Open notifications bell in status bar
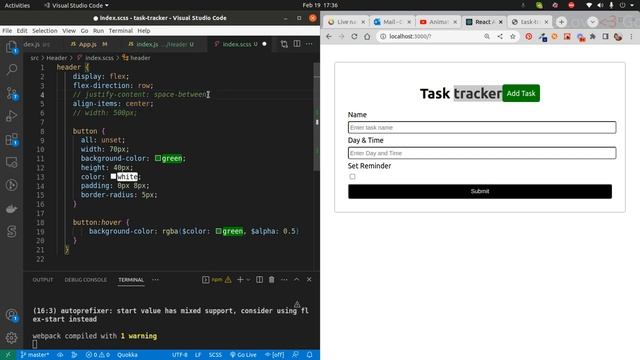 point(310,355)
